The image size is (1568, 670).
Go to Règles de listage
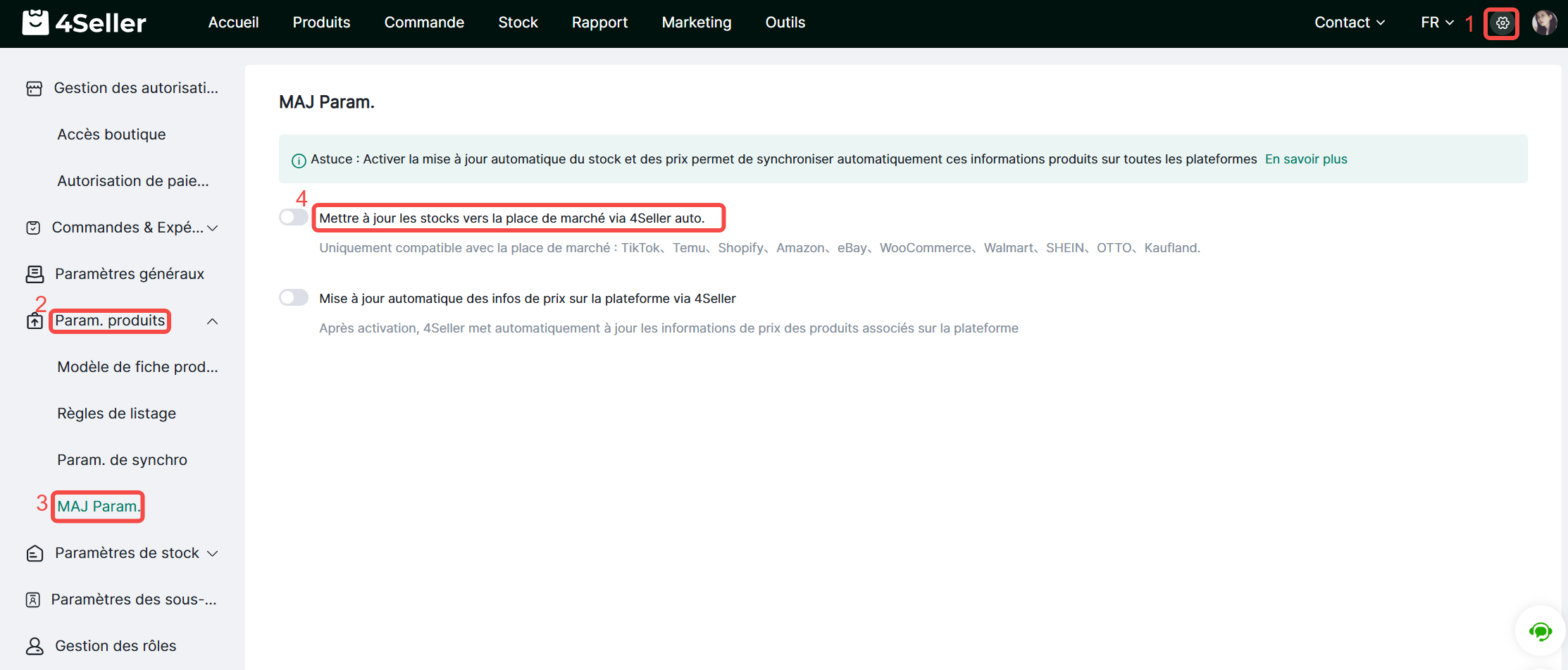tap(116, 414)
